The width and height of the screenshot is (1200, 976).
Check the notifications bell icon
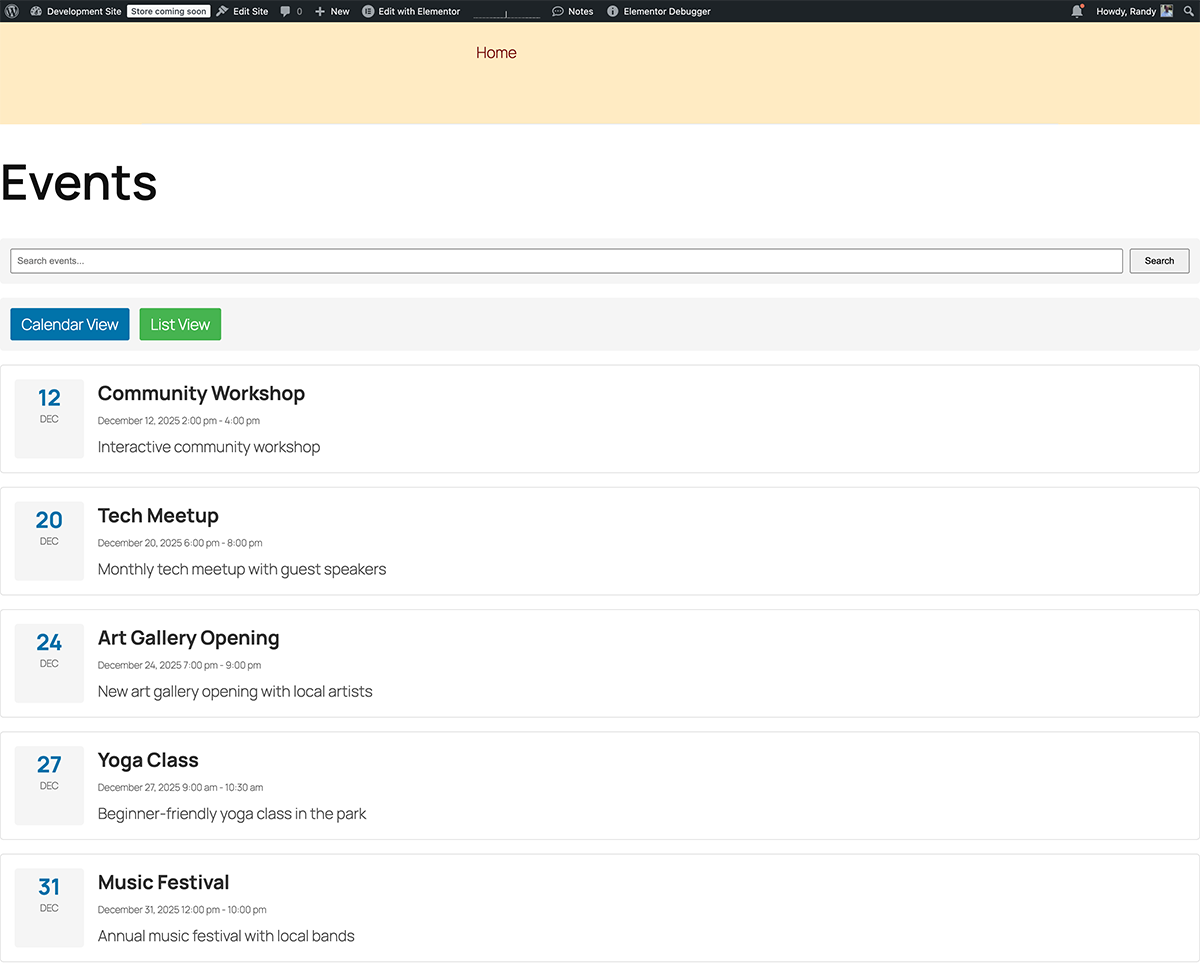coord(1077,11)
